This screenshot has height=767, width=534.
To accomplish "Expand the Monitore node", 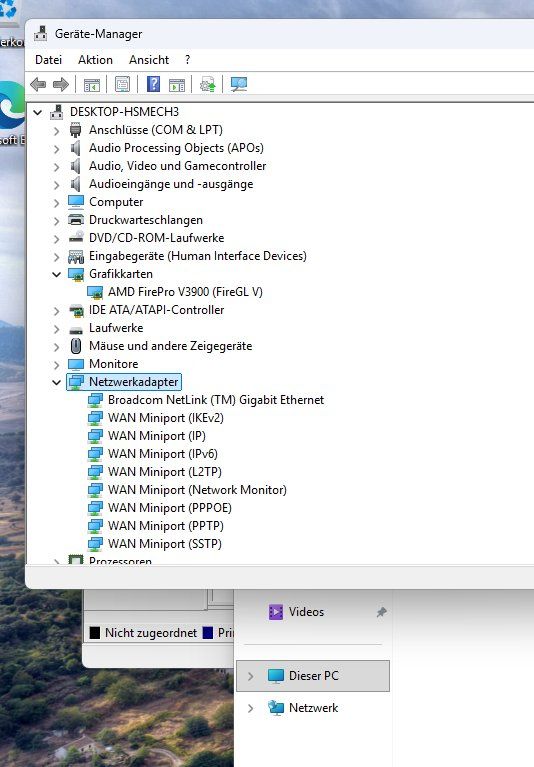I will 56,365.
